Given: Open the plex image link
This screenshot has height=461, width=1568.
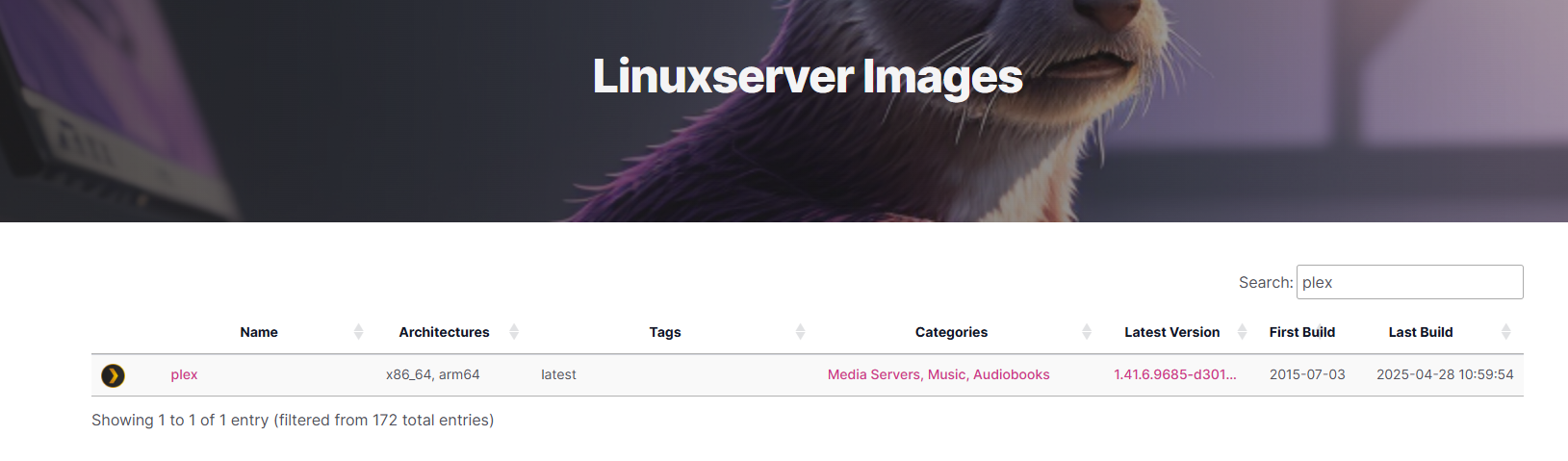Looking at the screenshot, I should pyautogui.click(x=184, y=375).
